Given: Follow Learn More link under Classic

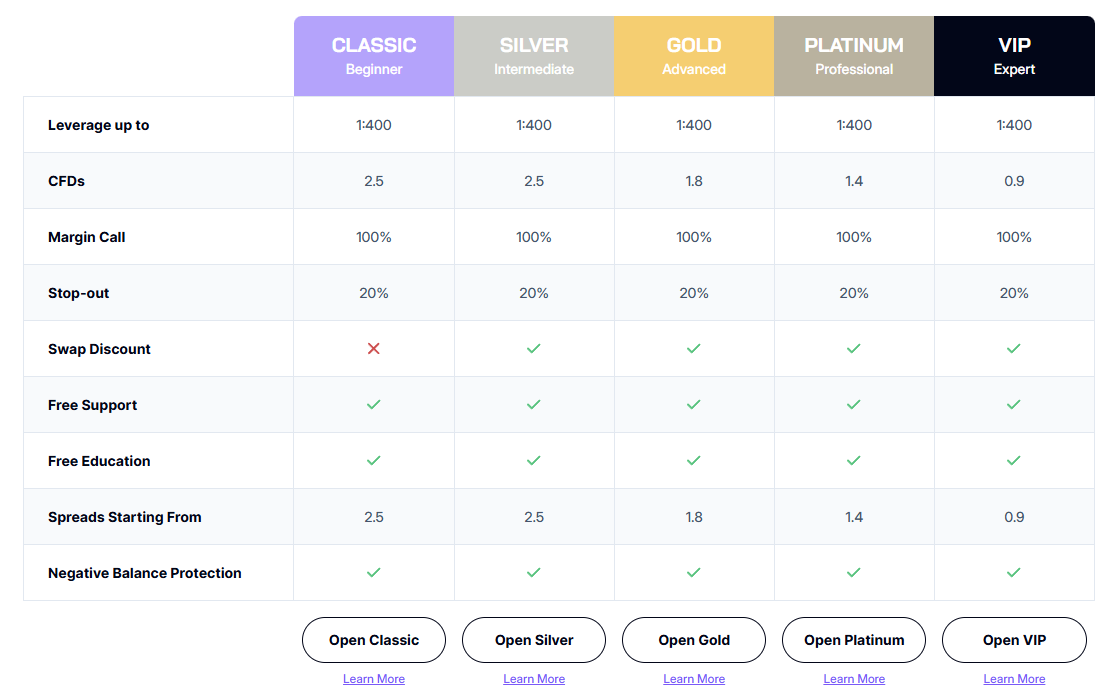Looking at the screenshot, I should [x=374, y=679].
